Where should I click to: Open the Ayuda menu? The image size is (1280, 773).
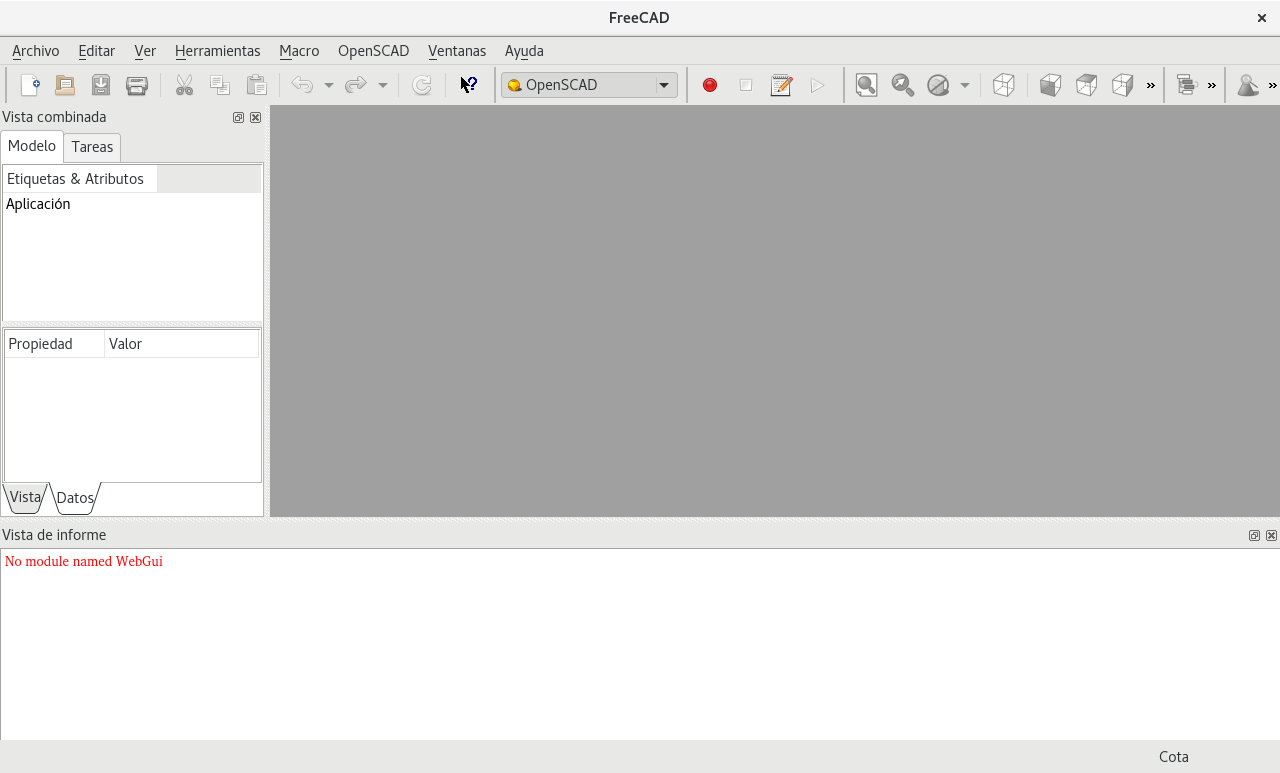(524, 51)
